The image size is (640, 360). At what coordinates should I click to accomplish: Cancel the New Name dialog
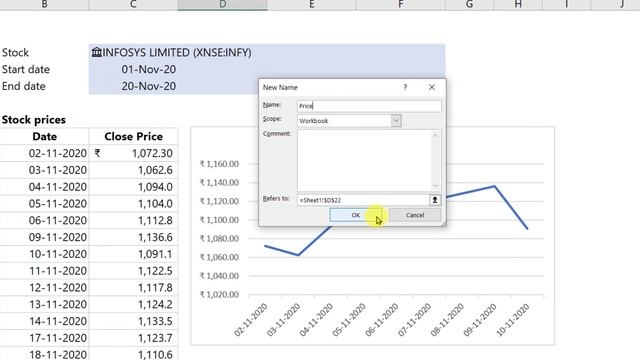click(x=415, y=215)
